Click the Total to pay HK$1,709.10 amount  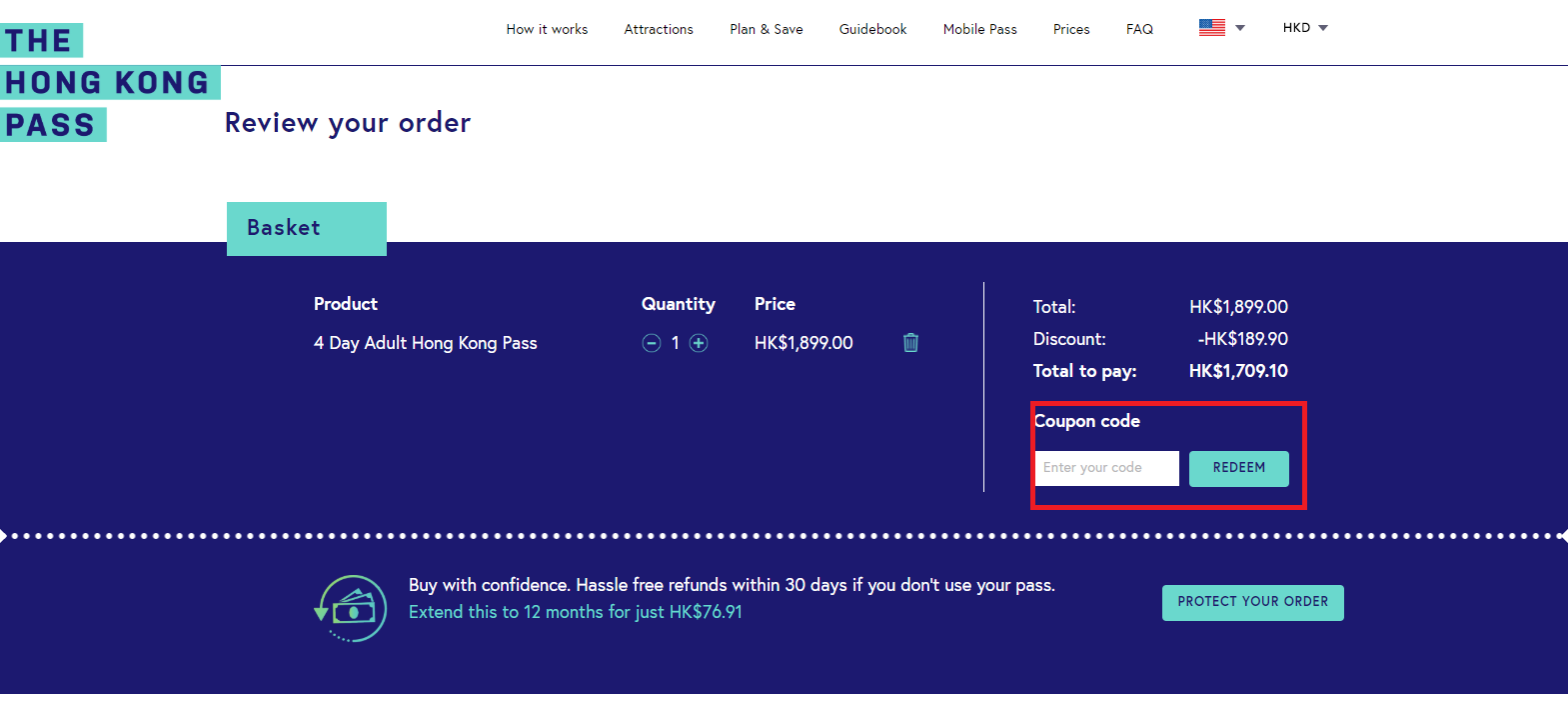(1238, 371)
